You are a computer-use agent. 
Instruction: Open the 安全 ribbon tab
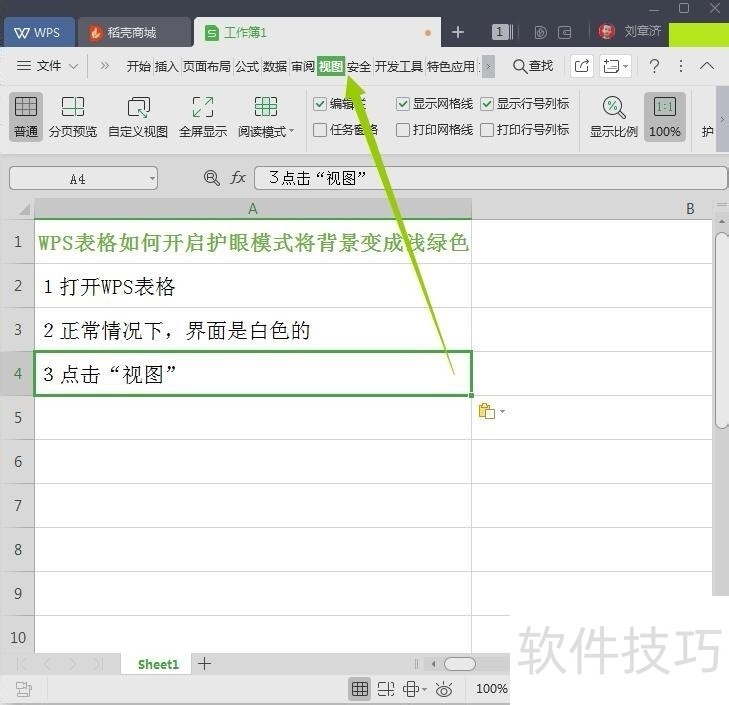pyautogui.click(x=358, y=66)
